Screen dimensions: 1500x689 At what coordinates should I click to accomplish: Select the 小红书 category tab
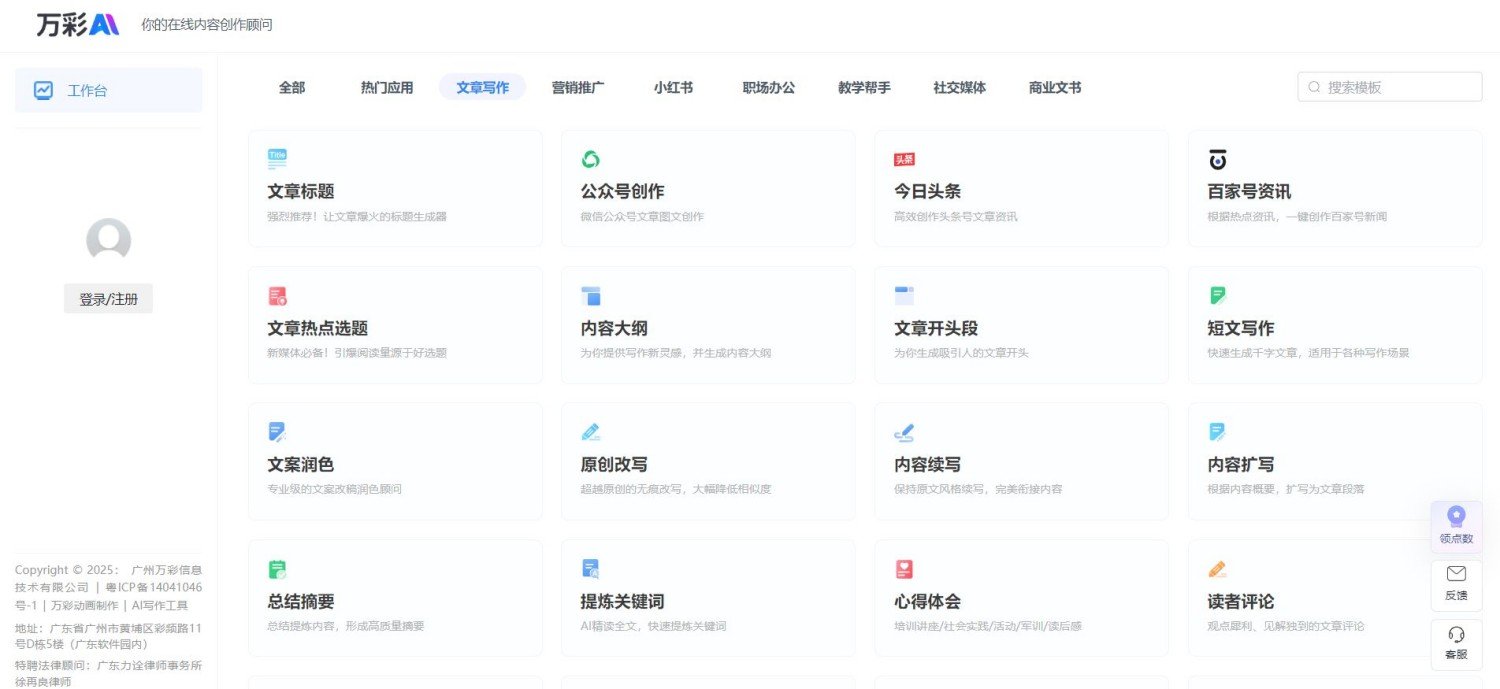click(673, 87)
